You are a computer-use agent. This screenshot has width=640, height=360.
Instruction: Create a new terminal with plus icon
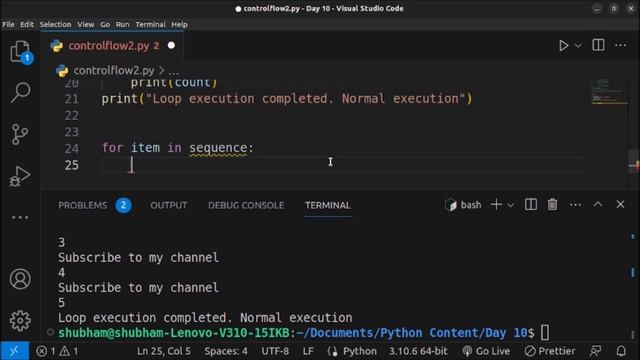(496, 204)
